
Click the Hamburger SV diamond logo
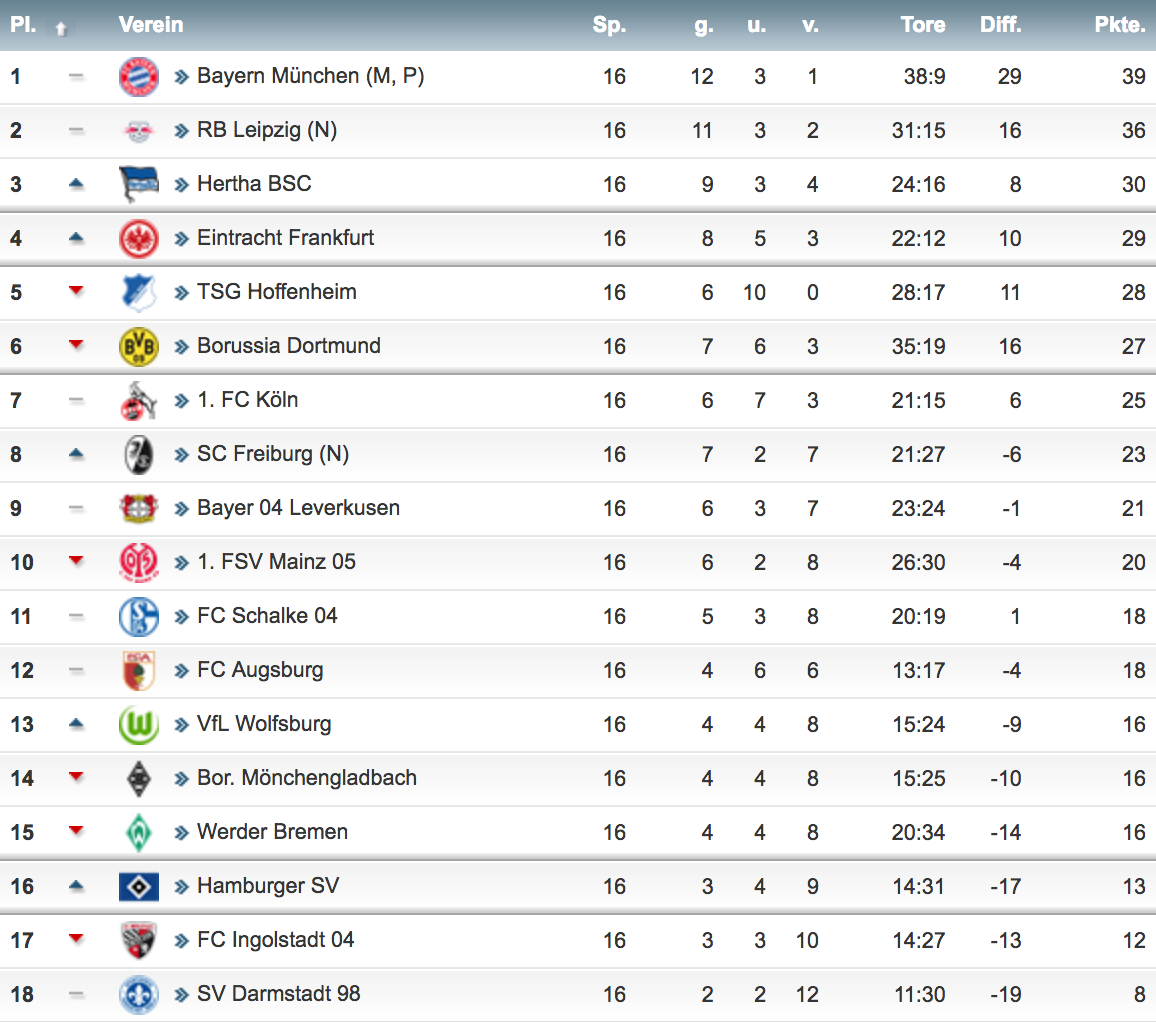[x=138, y=886]
